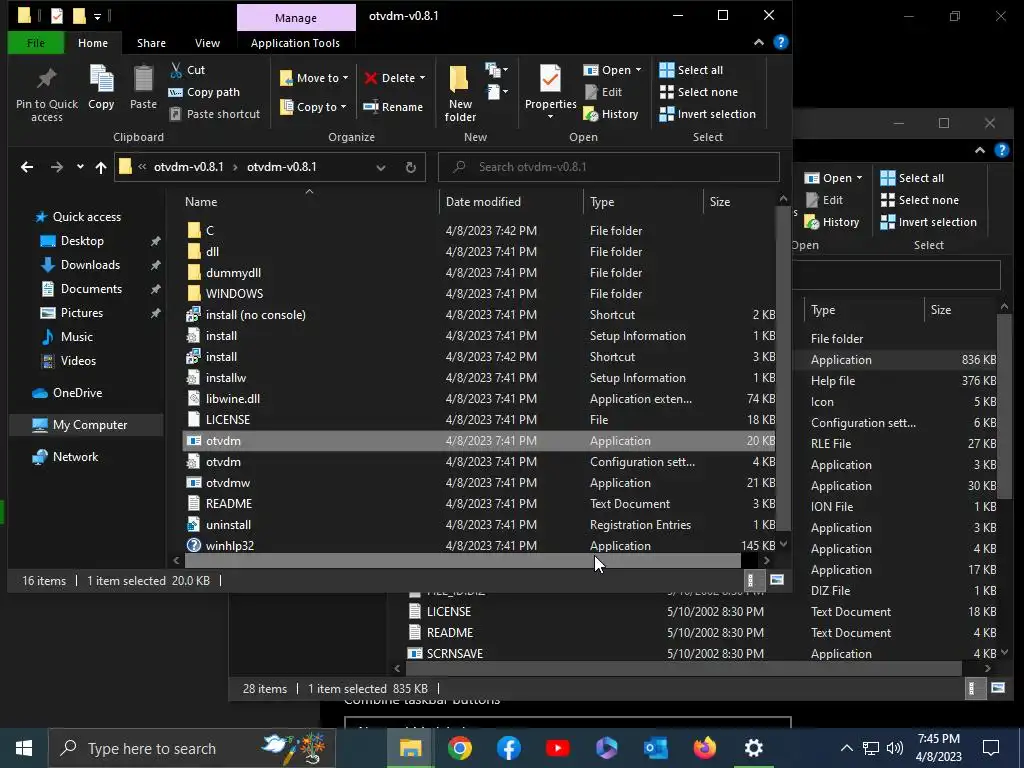Click Select none in front window ribbon
Screen dimensions: 1024x768
click(699, 92)
